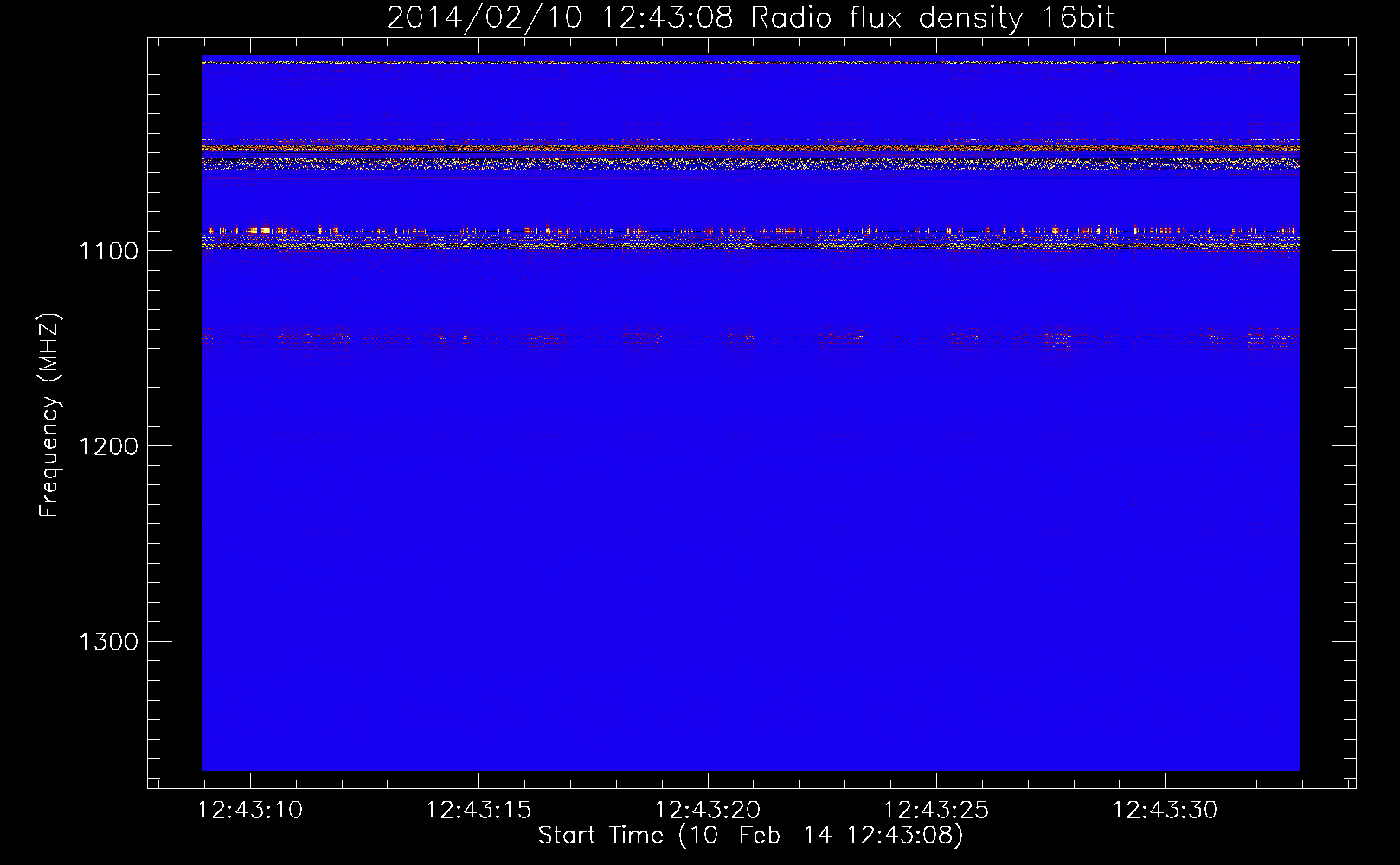Click the 1300 frequency tick label
Viewport: 1400px width, 865px height.
[108, 642]
